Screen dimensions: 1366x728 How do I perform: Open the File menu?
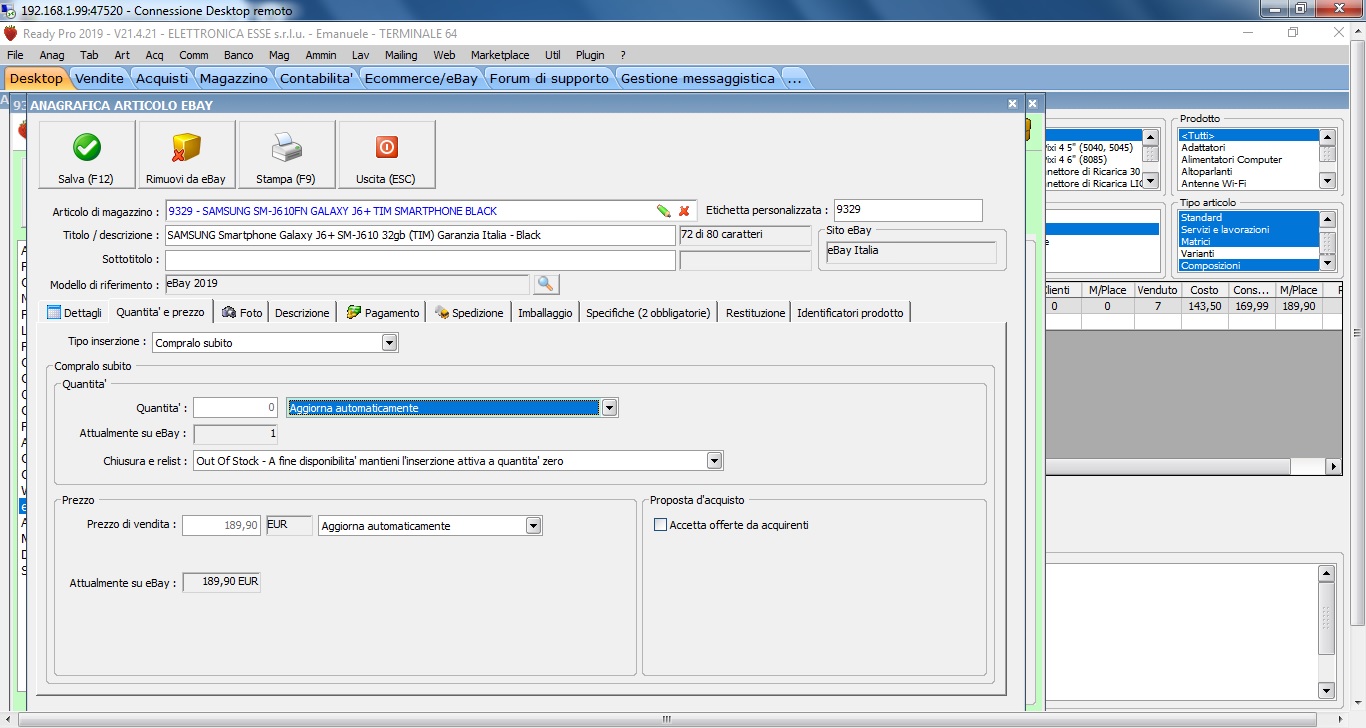coord(15,55)
